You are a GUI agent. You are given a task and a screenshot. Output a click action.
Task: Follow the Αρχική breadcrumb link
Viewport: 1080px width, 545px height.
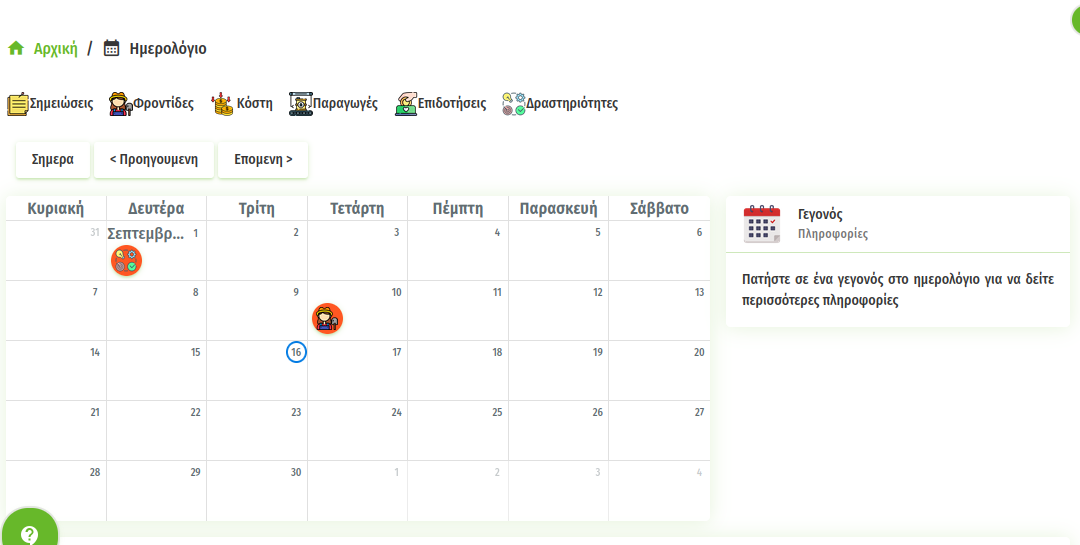pyautogui.click(x=55, y=48)
